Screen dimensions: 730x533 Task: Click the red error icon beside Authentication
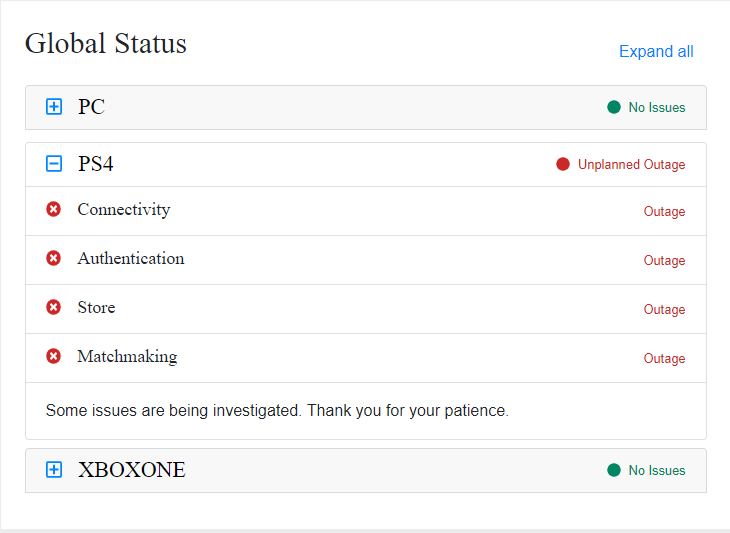click(54, 259)
